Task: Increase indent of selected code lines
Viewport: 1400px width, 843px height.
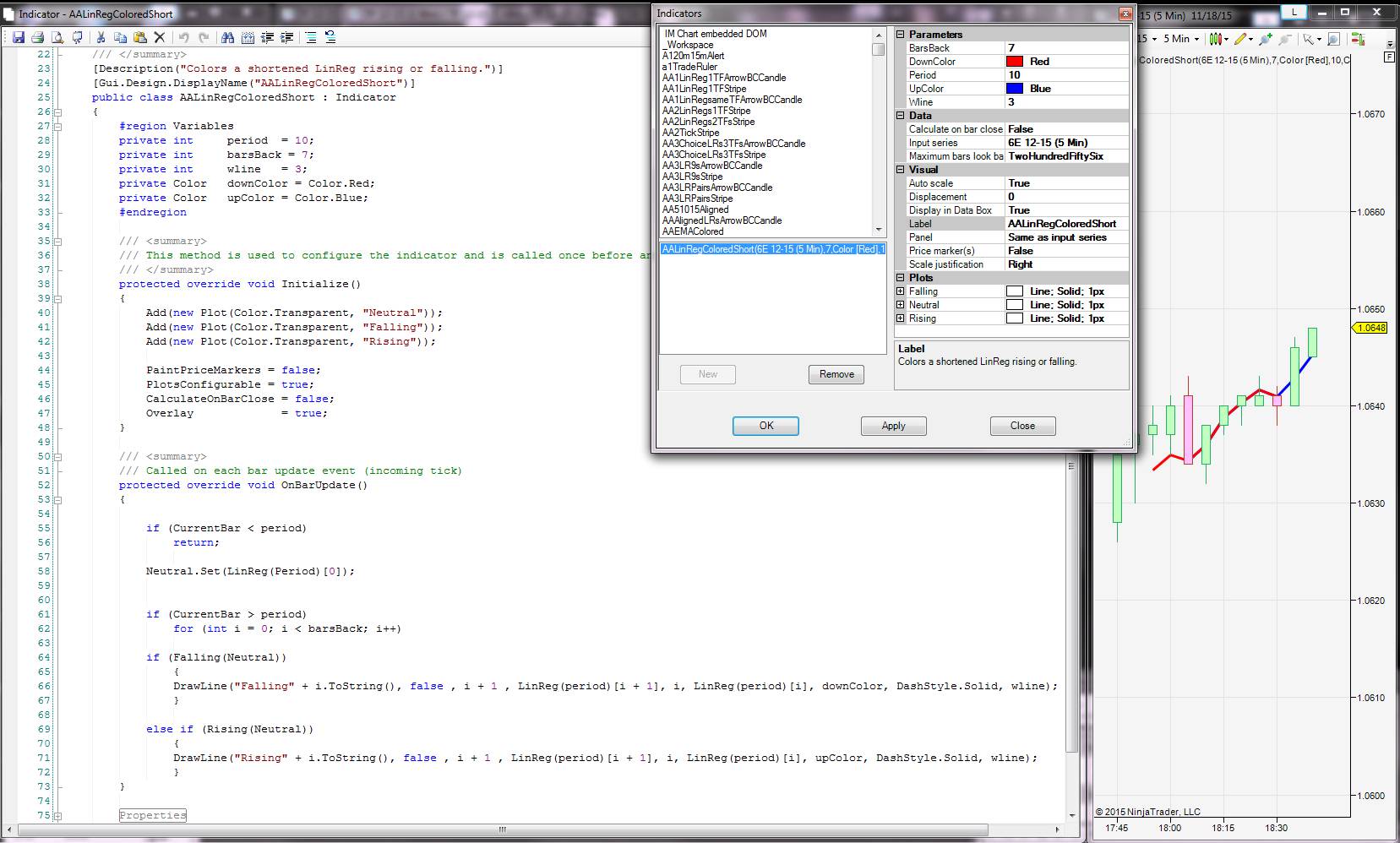Action: pos(287,37)
